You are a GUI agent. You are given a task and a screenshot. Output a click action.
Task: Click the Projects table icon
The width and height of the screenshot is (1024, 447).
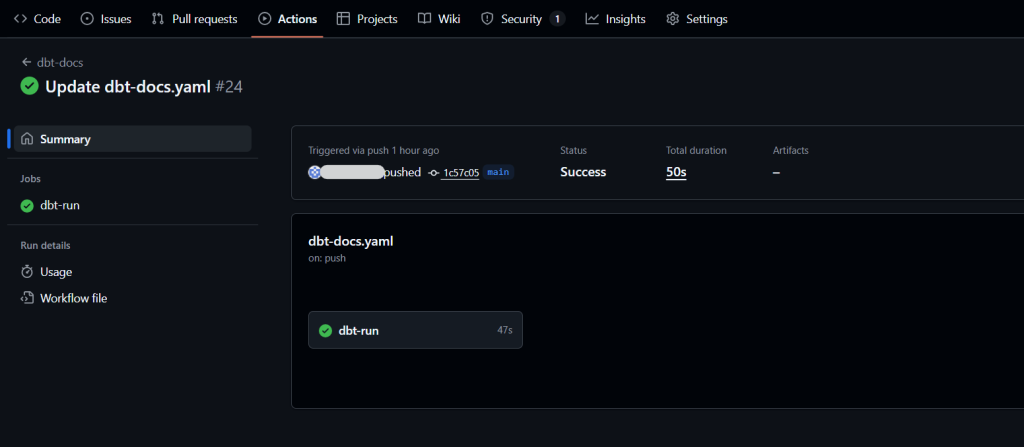pos(344,19)
